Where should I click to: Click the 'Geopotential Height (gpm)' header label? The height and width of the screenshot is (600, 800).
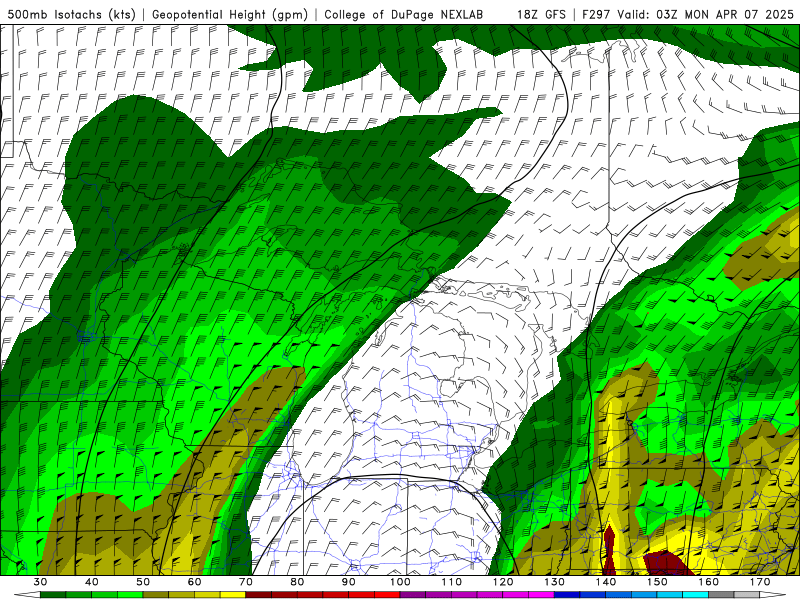click(x=230, y=15)
